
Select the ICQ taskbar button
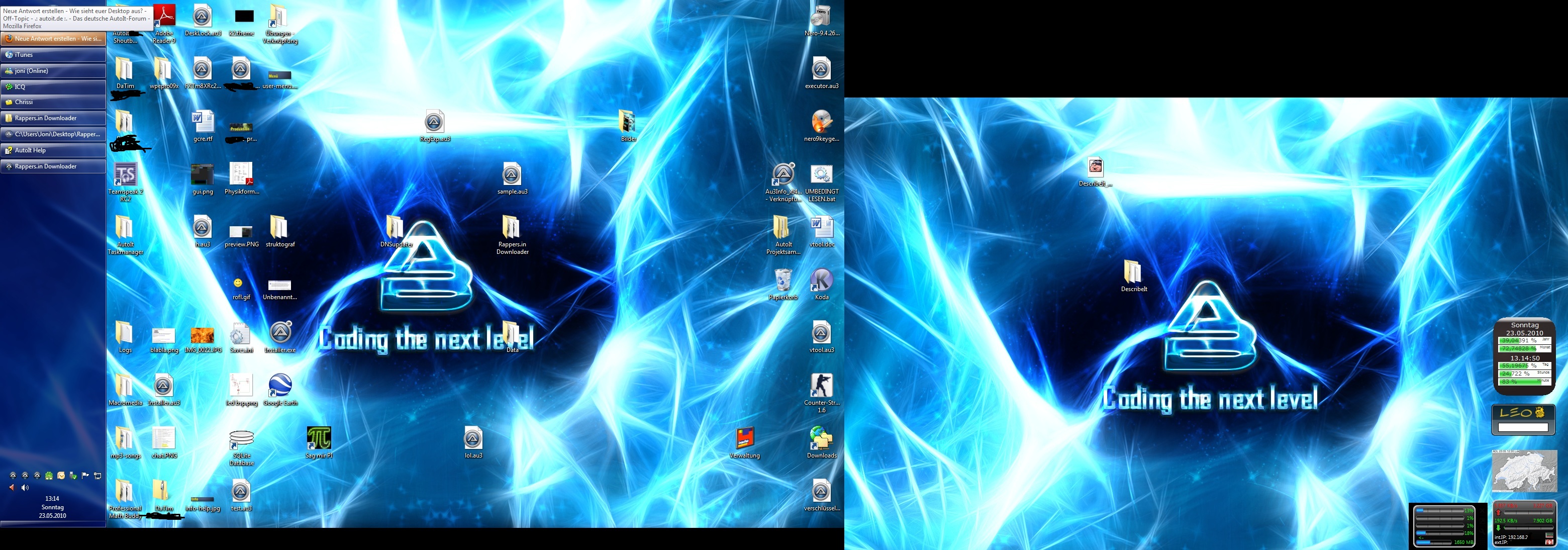(x=53, y=86)
